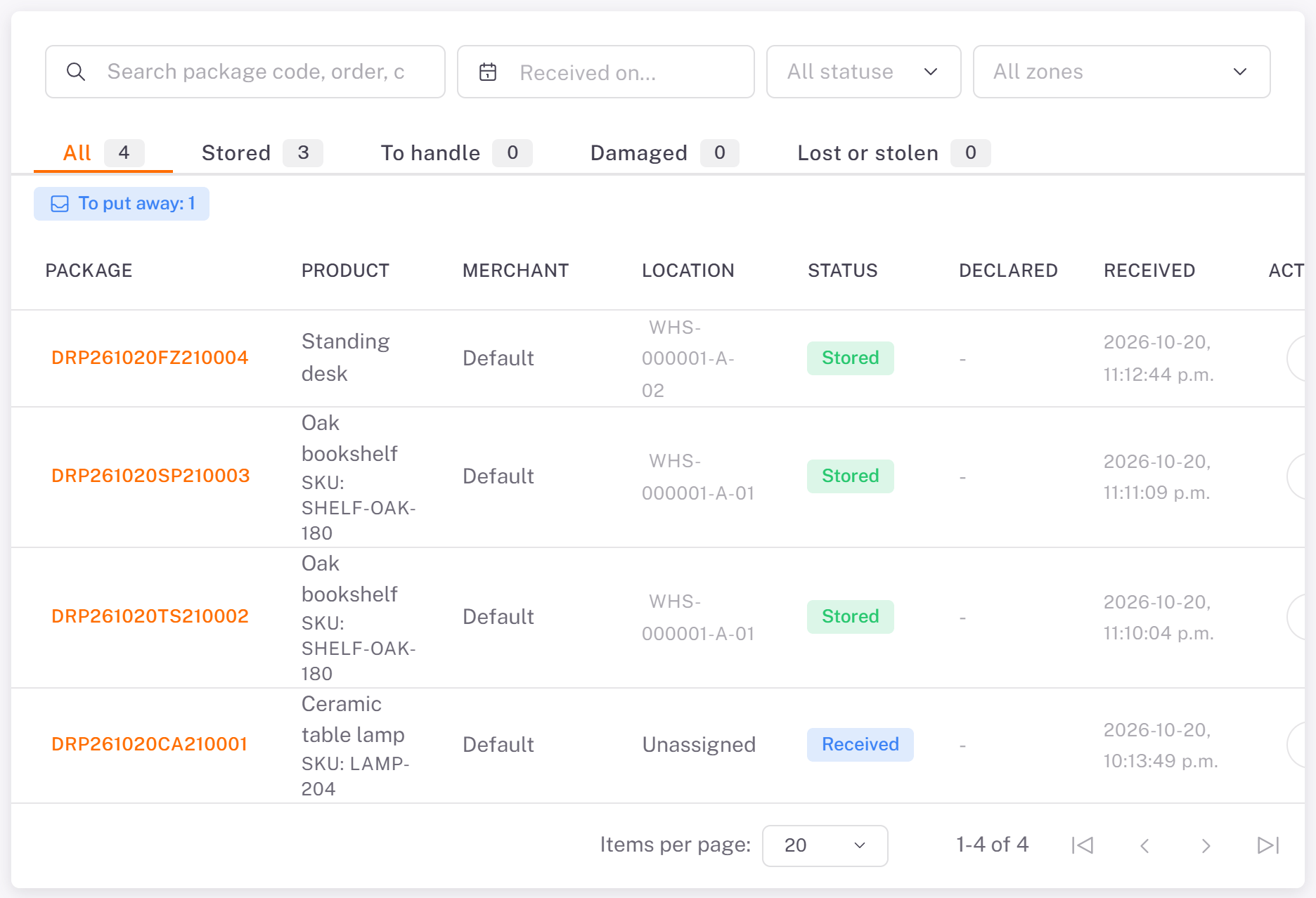Click received time 10:13:49 p.m.
Image resolution: width=1316 pixels, height=898 pixels.
click(1161, 761)
